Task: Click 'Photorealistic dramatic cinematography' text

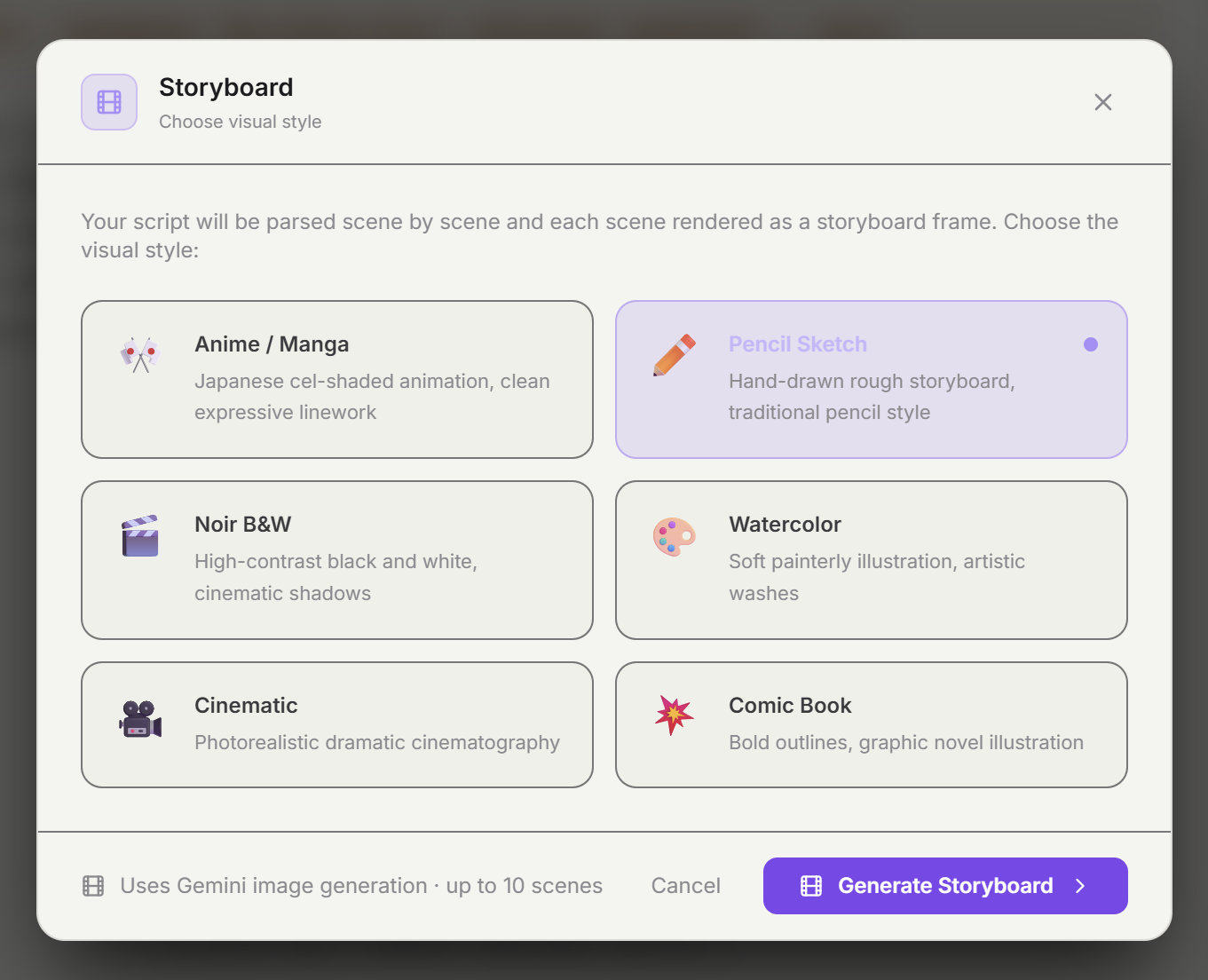Action: coord(377,743)
